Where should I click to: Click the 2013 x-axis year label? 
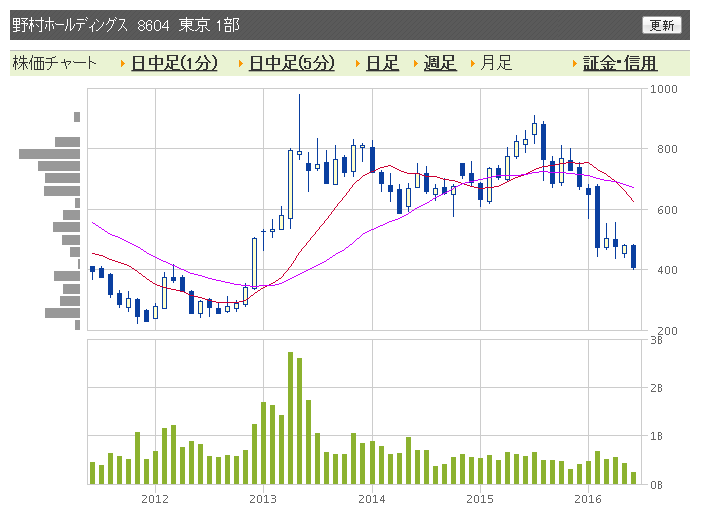click(263, 499)
